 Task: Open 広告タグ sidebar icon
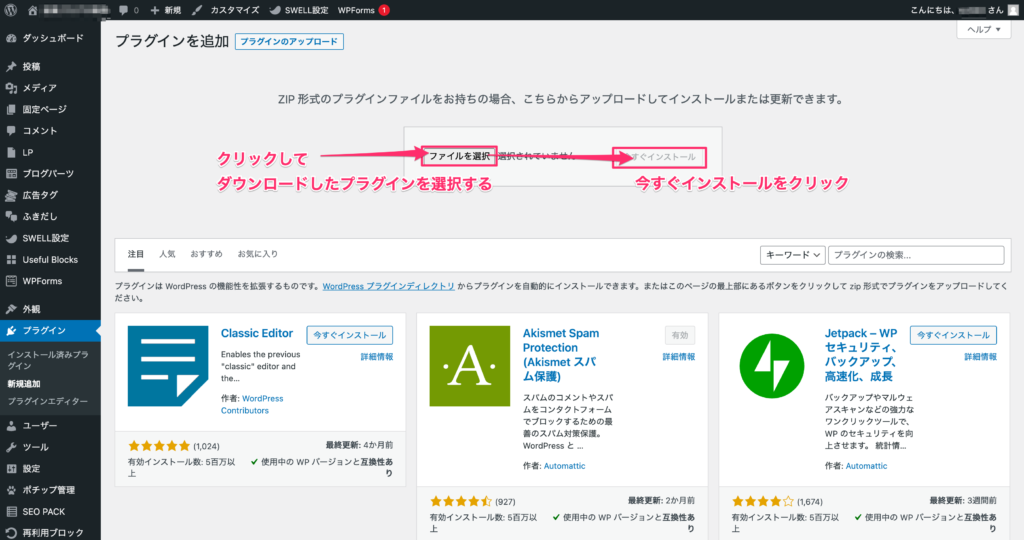tap(11, 195)
